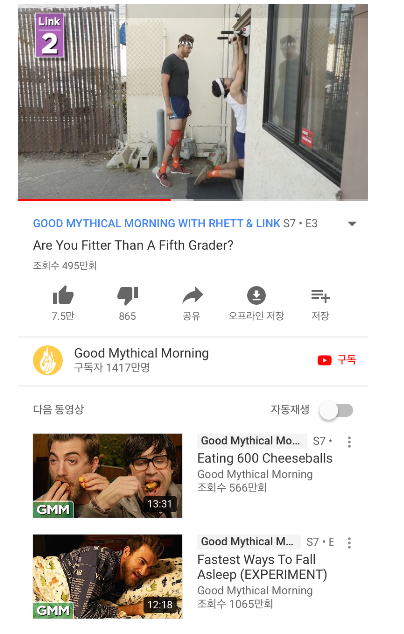Viewport: 404px width, 634px height.
Task: Open options menu for Fastest Ways To Fall Asleep
Action: [x=349, y=543]
